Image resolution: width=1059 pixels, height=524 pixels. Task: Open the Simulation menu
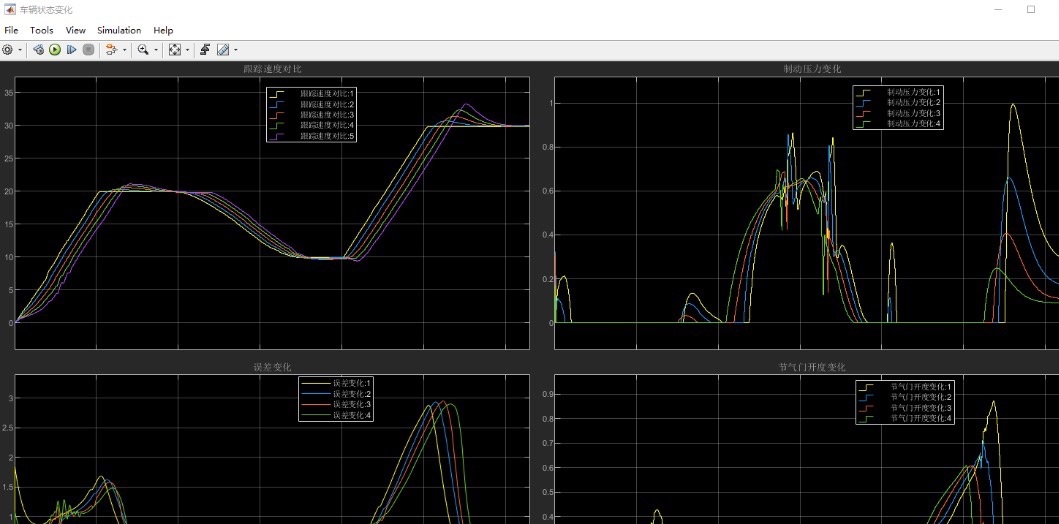pos(119,30)
